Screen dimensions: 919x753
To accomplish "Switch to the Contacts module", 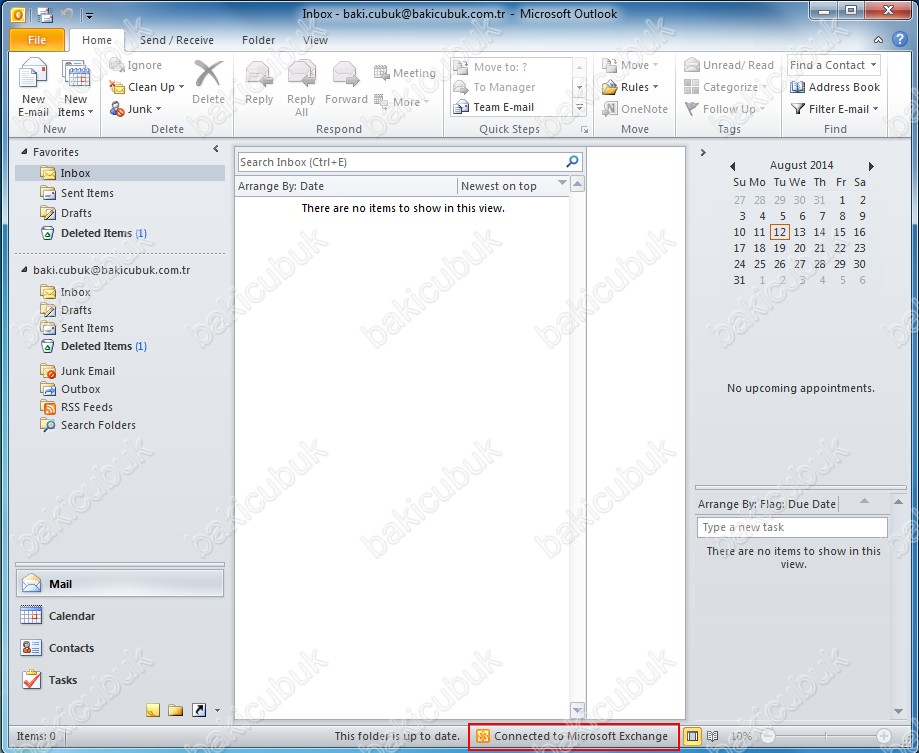I will pos(120,648).
